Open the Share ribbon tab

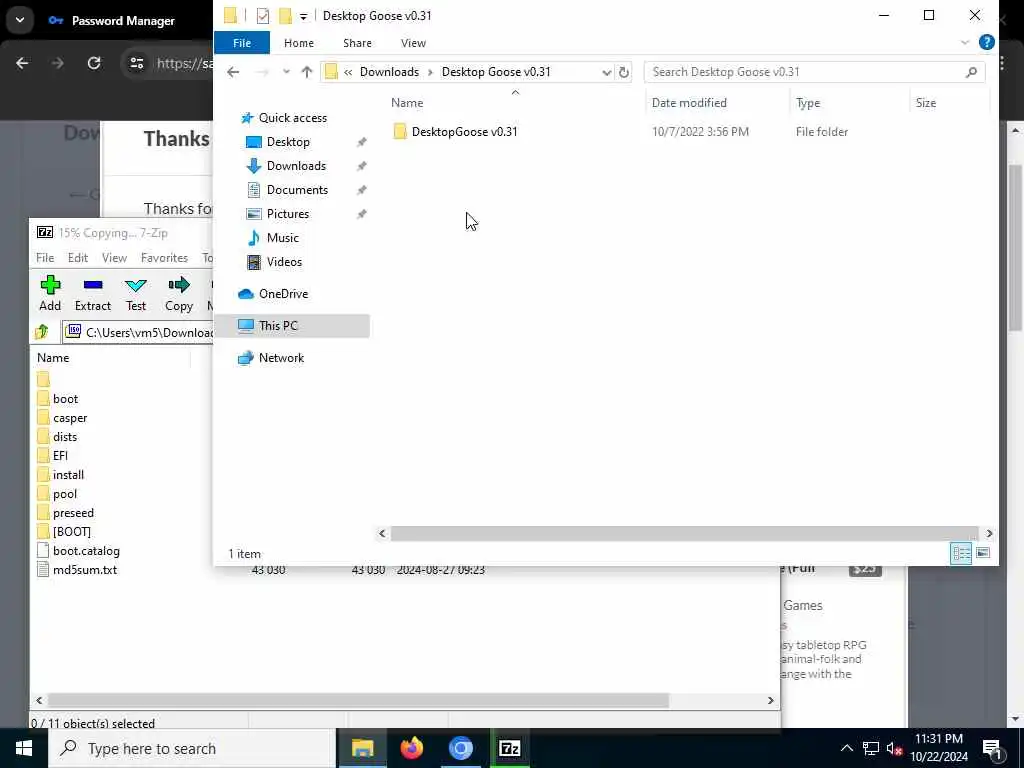pyautogui.click(x=357, y=42)
